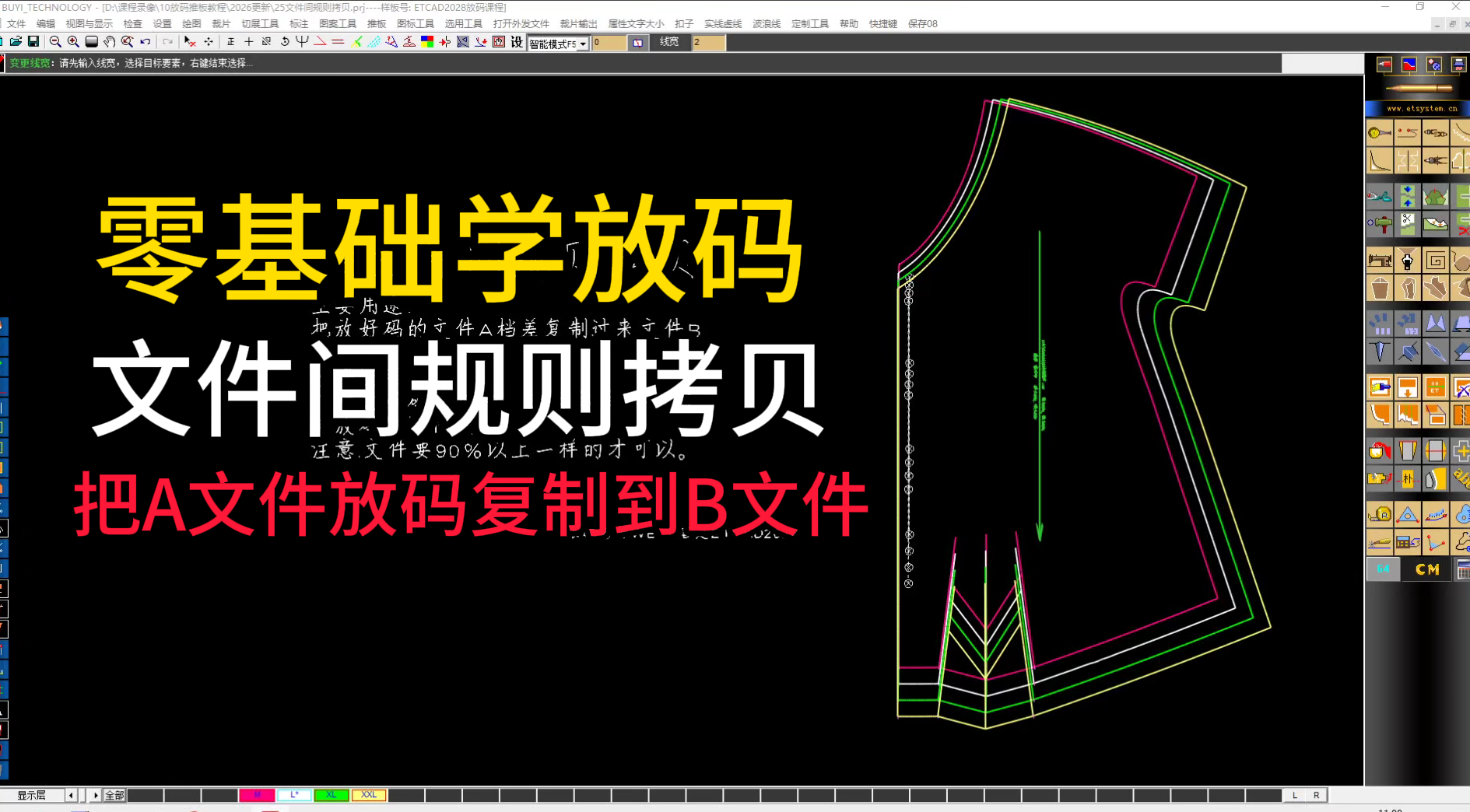The width and height of the screenshot is (1470, 812).
Task: Click the input field showing 0
Action: point(609,43)
